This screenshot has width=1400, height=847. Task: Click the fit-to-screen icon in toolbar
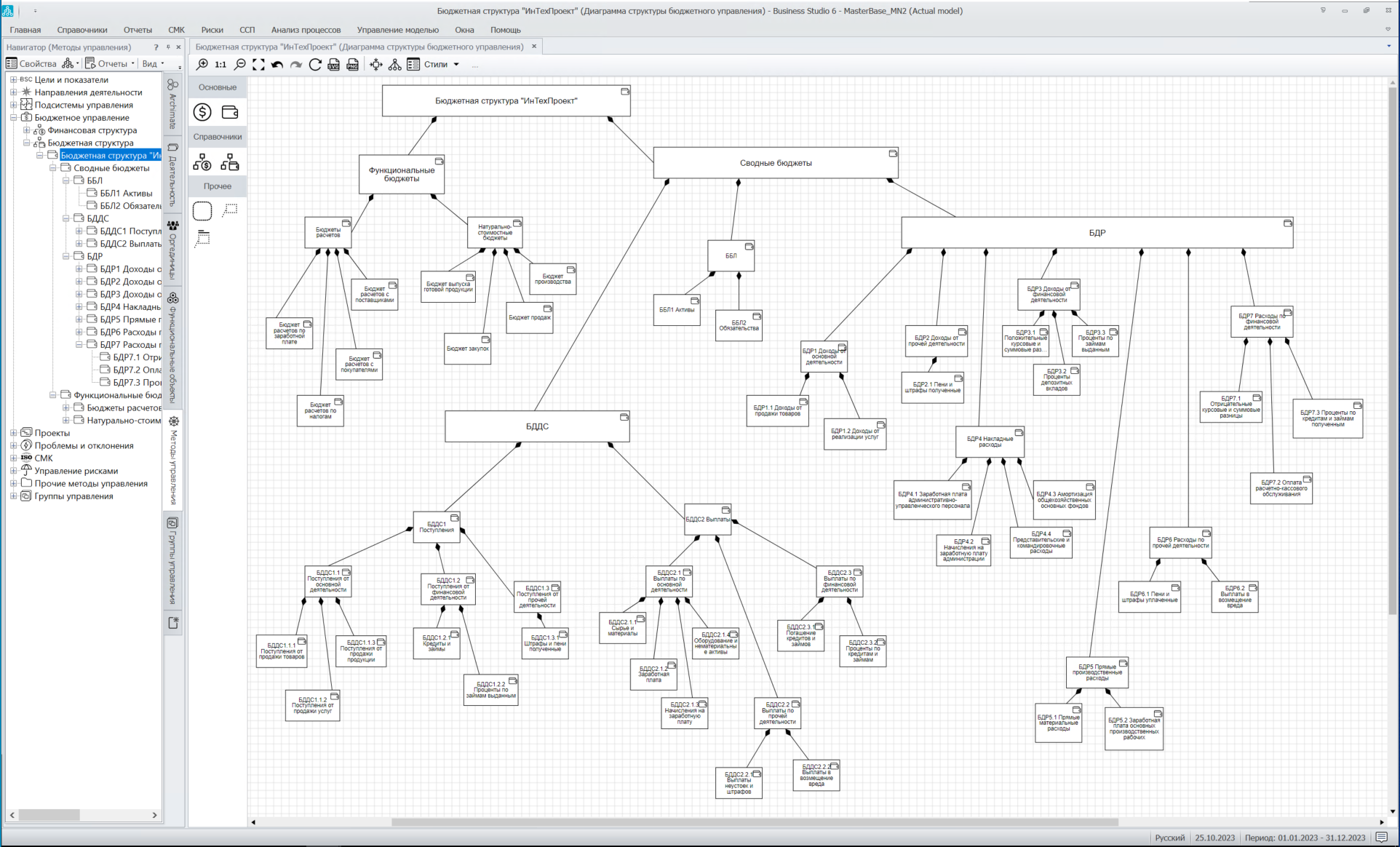point(258,65)
